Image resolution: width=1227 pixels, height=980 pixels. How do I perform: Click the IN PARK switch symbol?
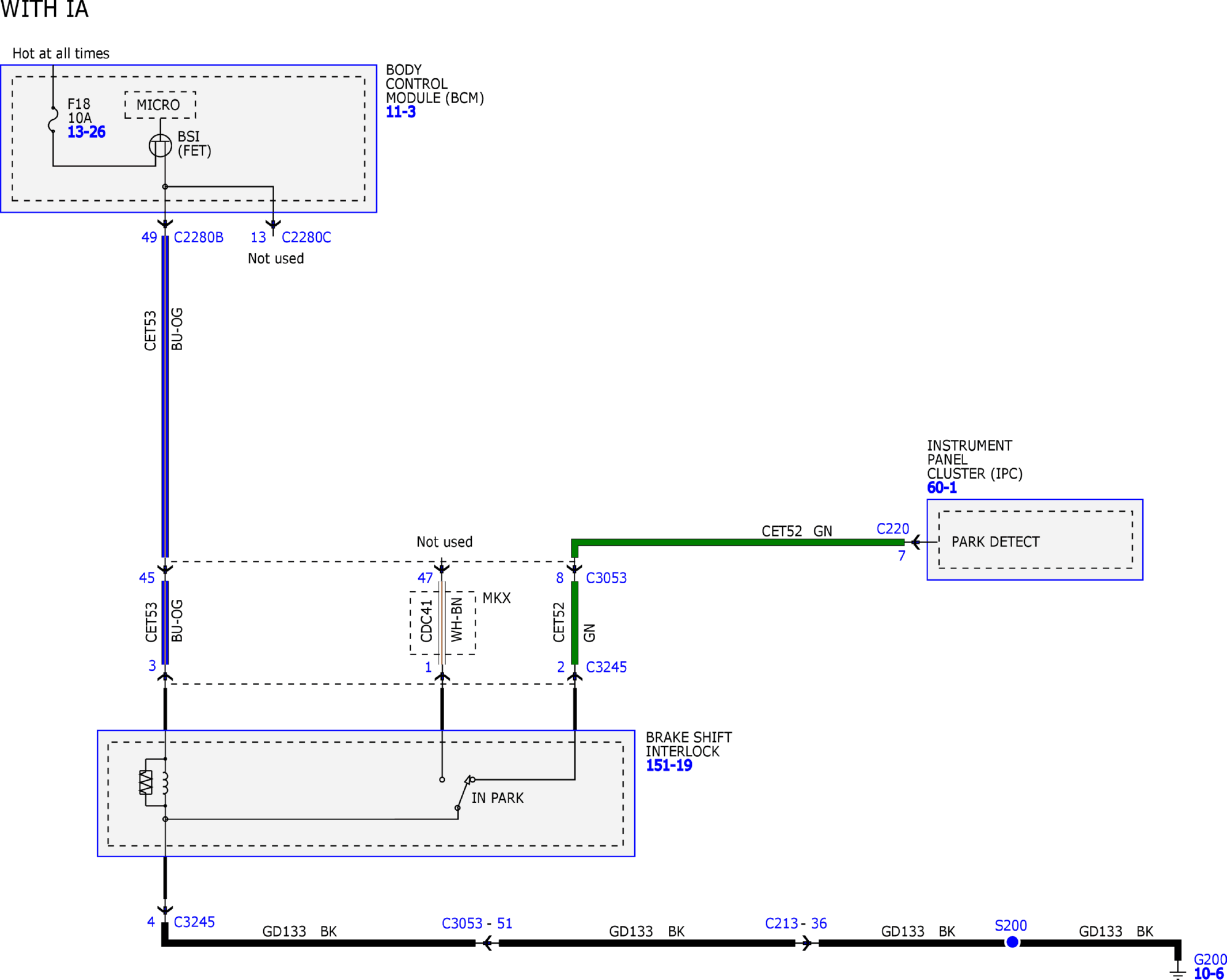(x=464, y=793)
